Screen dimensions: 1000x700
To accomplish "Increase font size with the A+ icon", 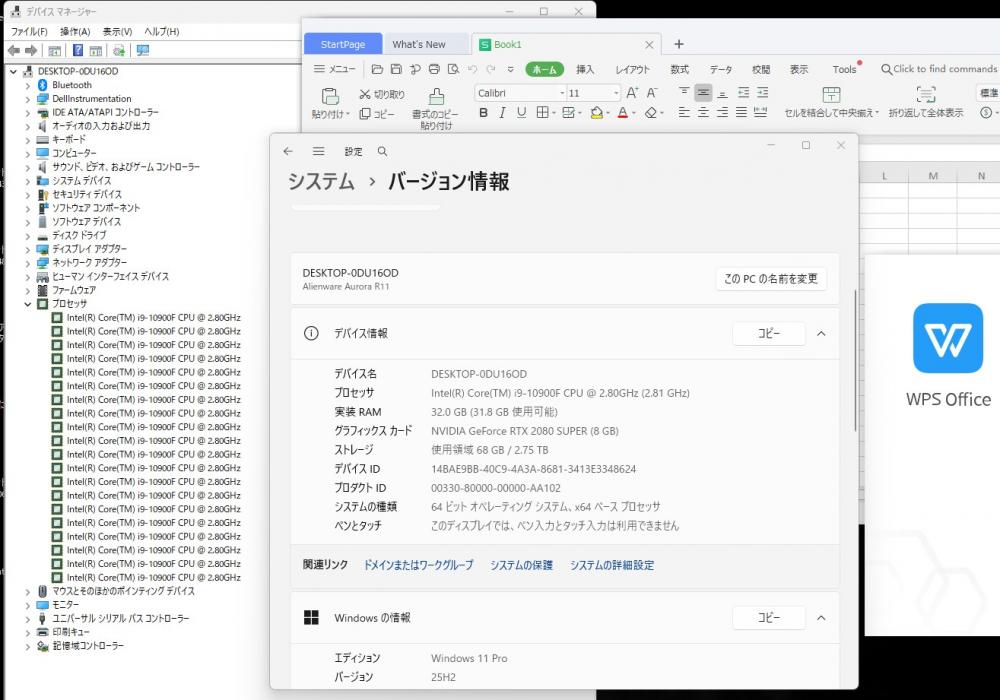I will (632, 93).
